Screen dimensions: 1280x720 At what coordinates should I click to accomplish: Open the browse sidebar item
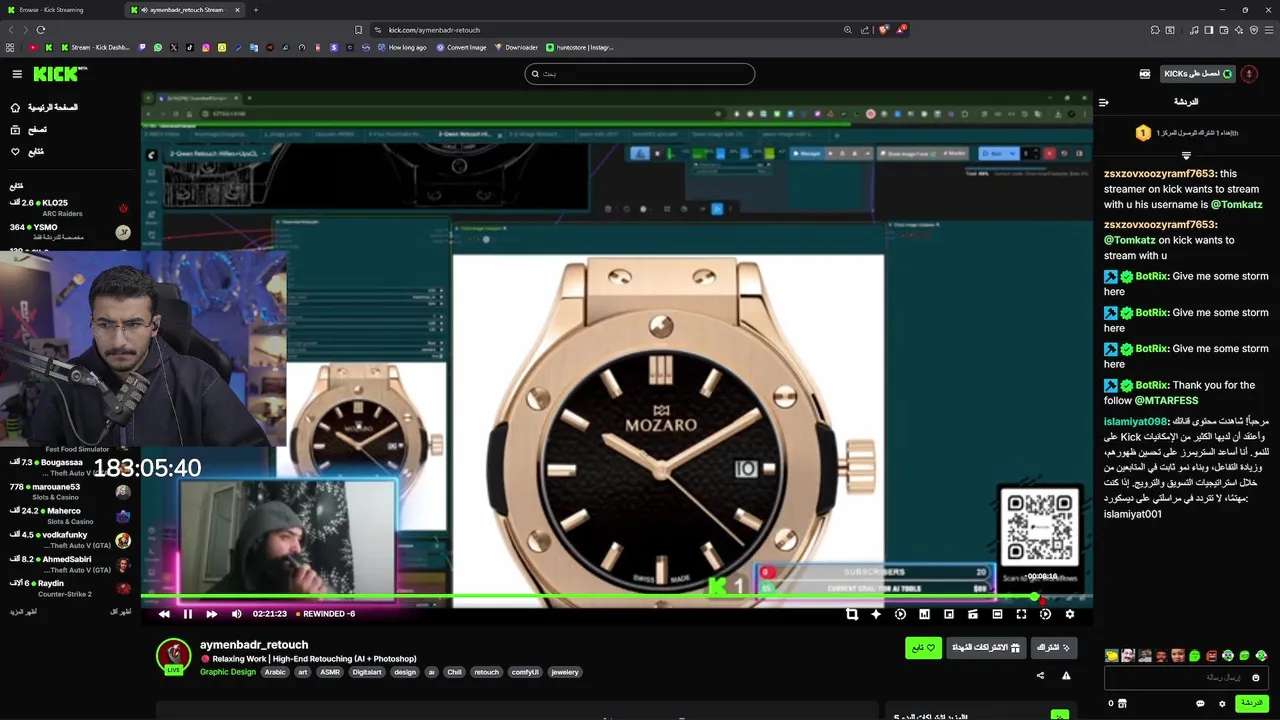click(x=29, y=130)
